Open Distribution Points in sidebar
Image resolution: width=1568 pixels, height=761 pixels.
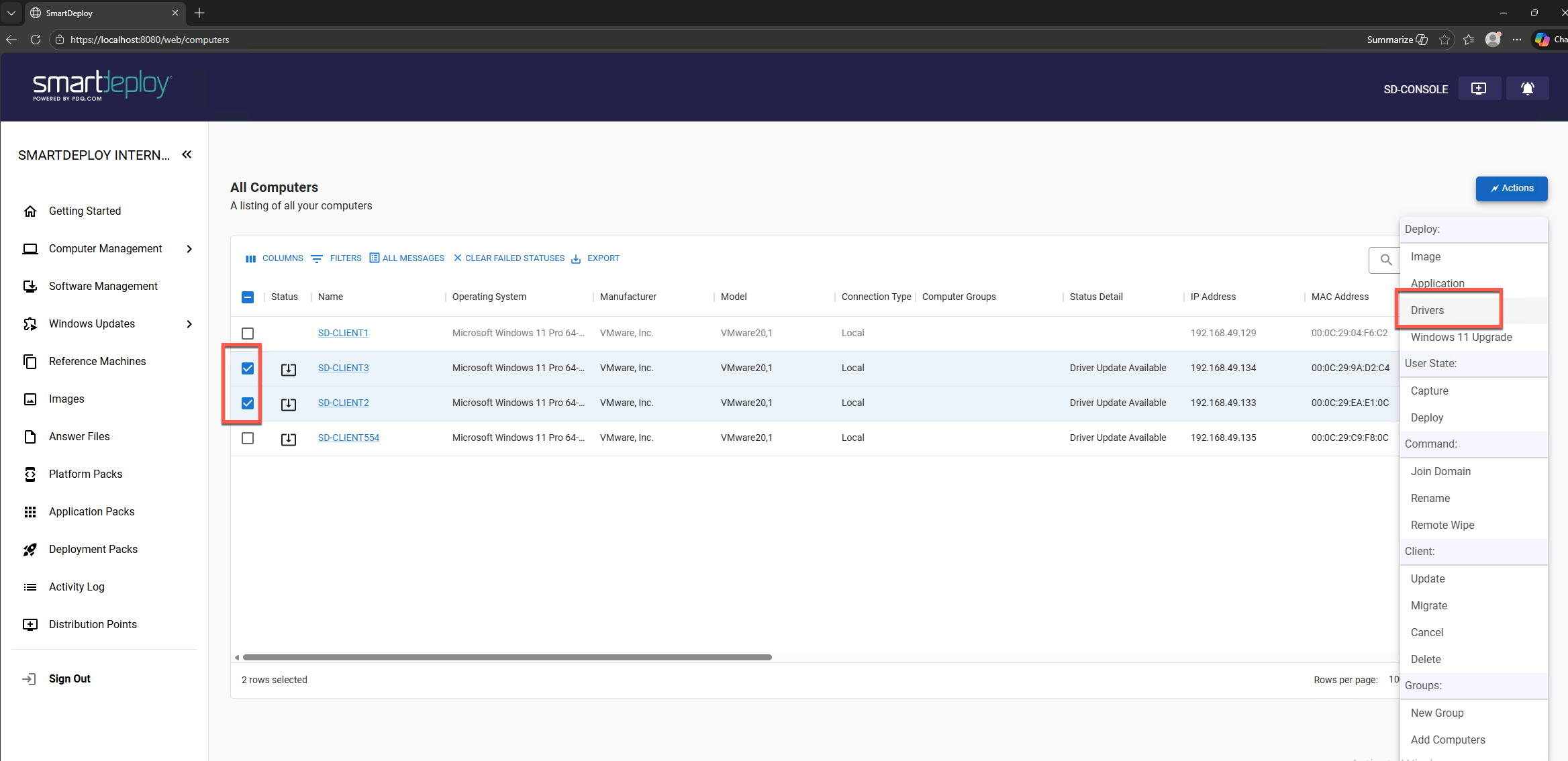93,624
